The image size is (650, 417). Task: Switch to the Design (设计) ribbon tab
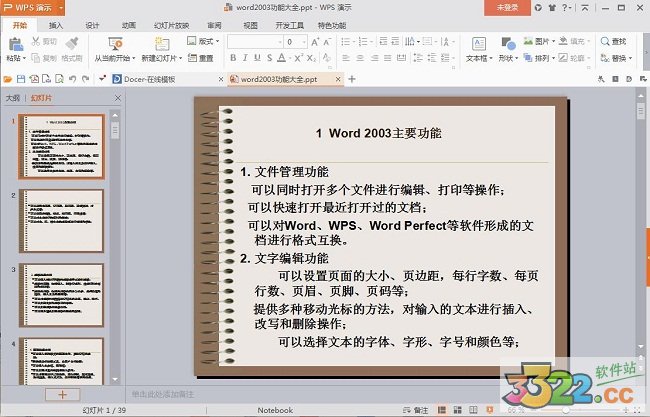click(x=92, y=25)
